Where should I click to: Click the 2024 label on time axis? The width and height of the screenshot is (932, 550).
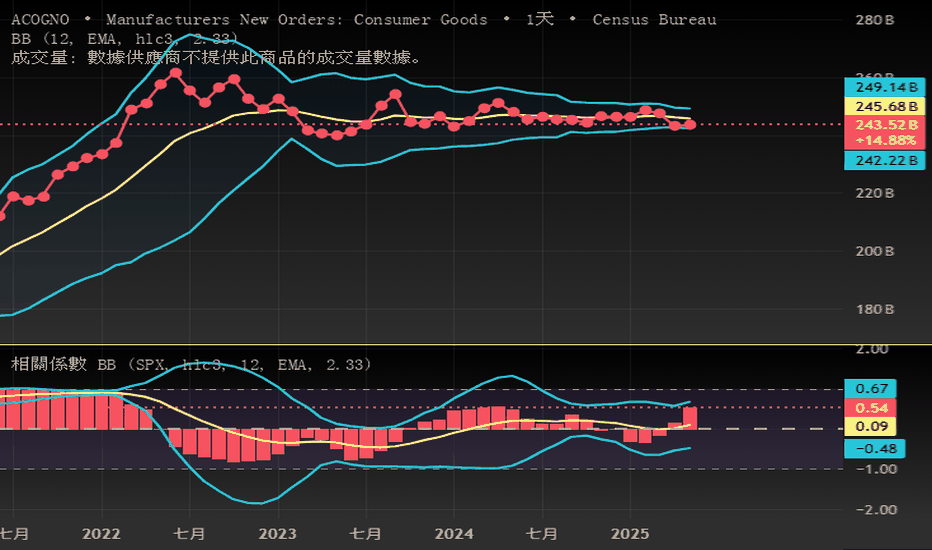[x=454, y=533]
